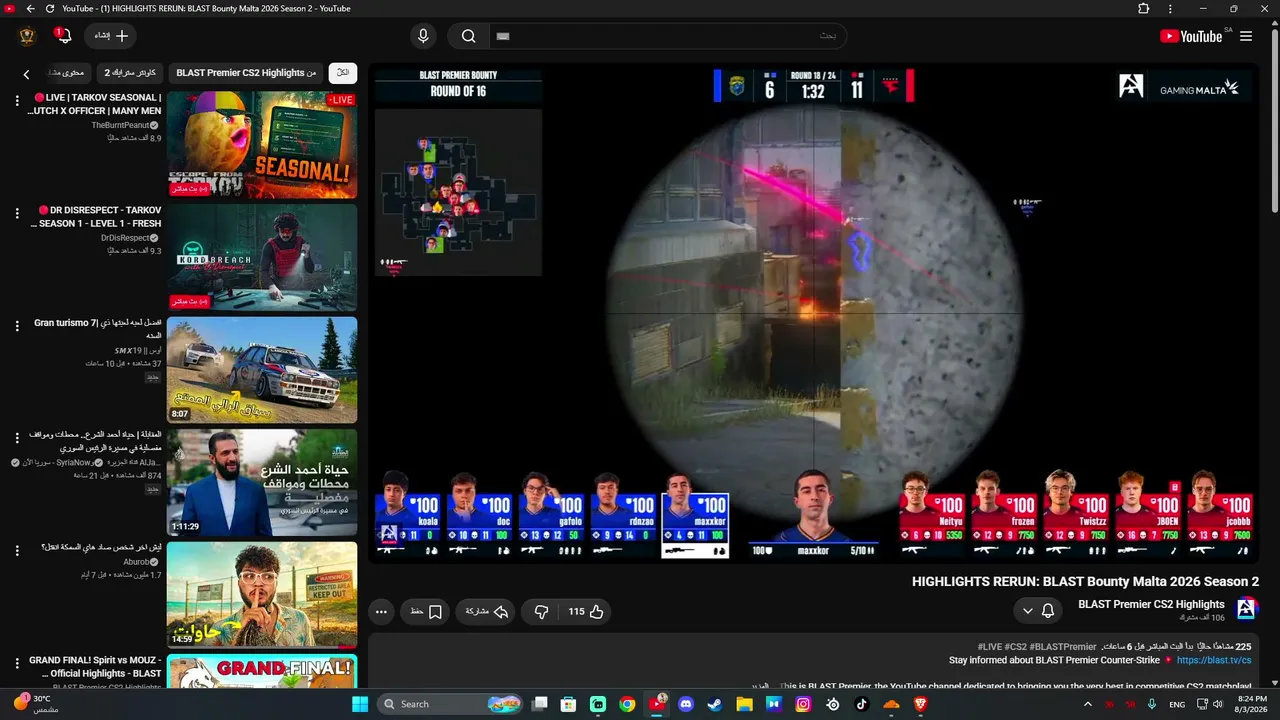The image size is (1280, 720).
Task: Open Dr Disrespect Tarkov stream thumbnail
Action: [262, 258]
